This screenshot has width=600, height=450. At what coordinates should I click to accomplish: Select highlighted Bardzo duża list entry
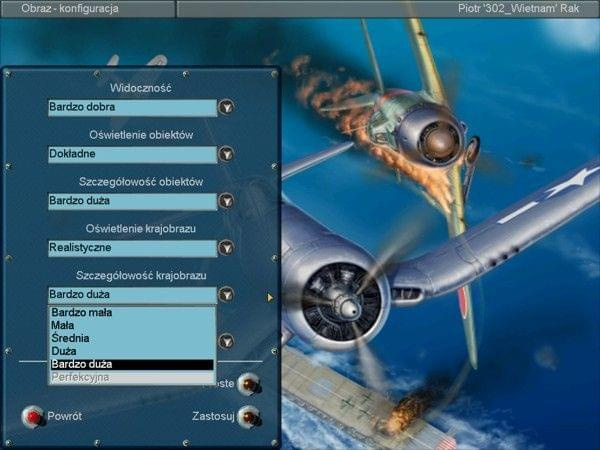tap(132, 364)
